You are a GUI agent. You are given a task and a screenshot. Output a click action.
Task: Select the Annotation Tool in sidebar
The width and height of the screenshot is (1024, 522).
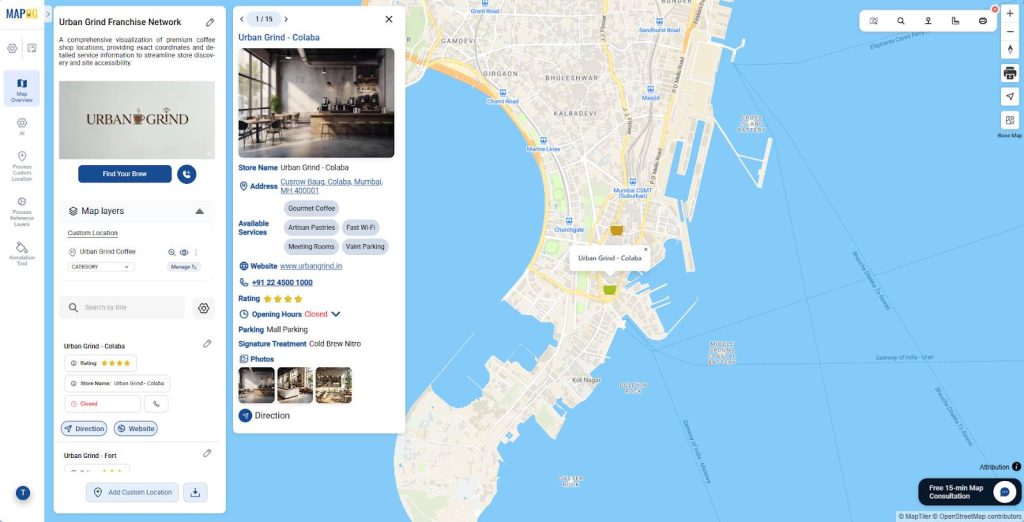22,253
